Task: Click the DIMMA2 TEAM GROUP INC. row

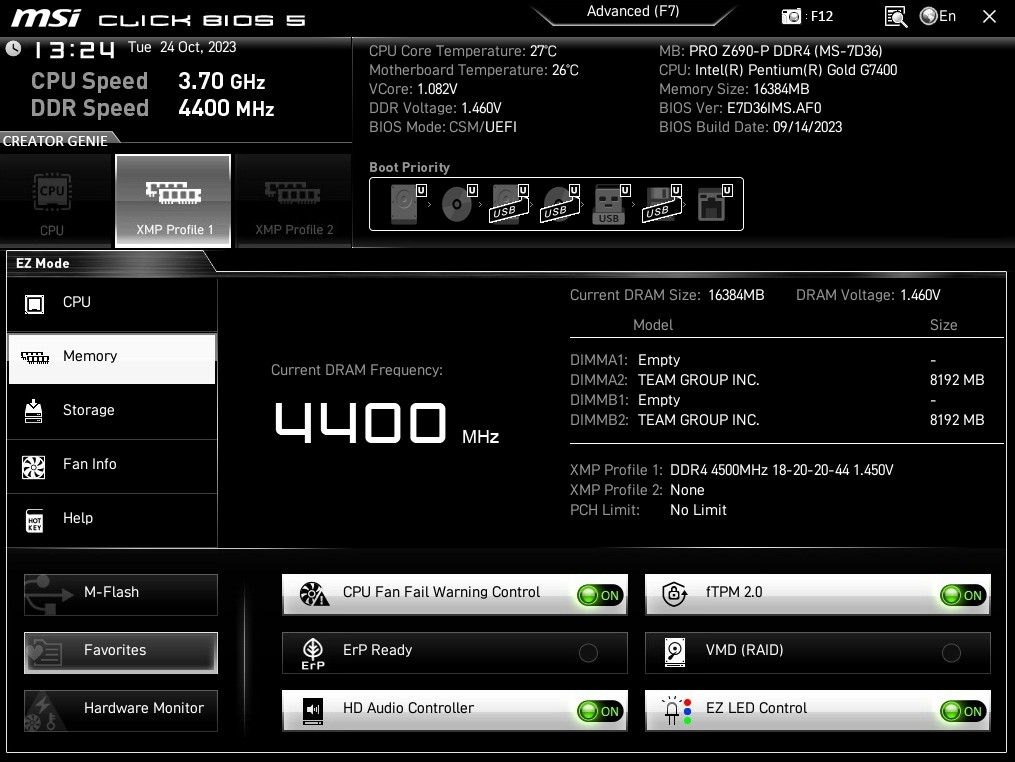Action: tap(777, 380)
